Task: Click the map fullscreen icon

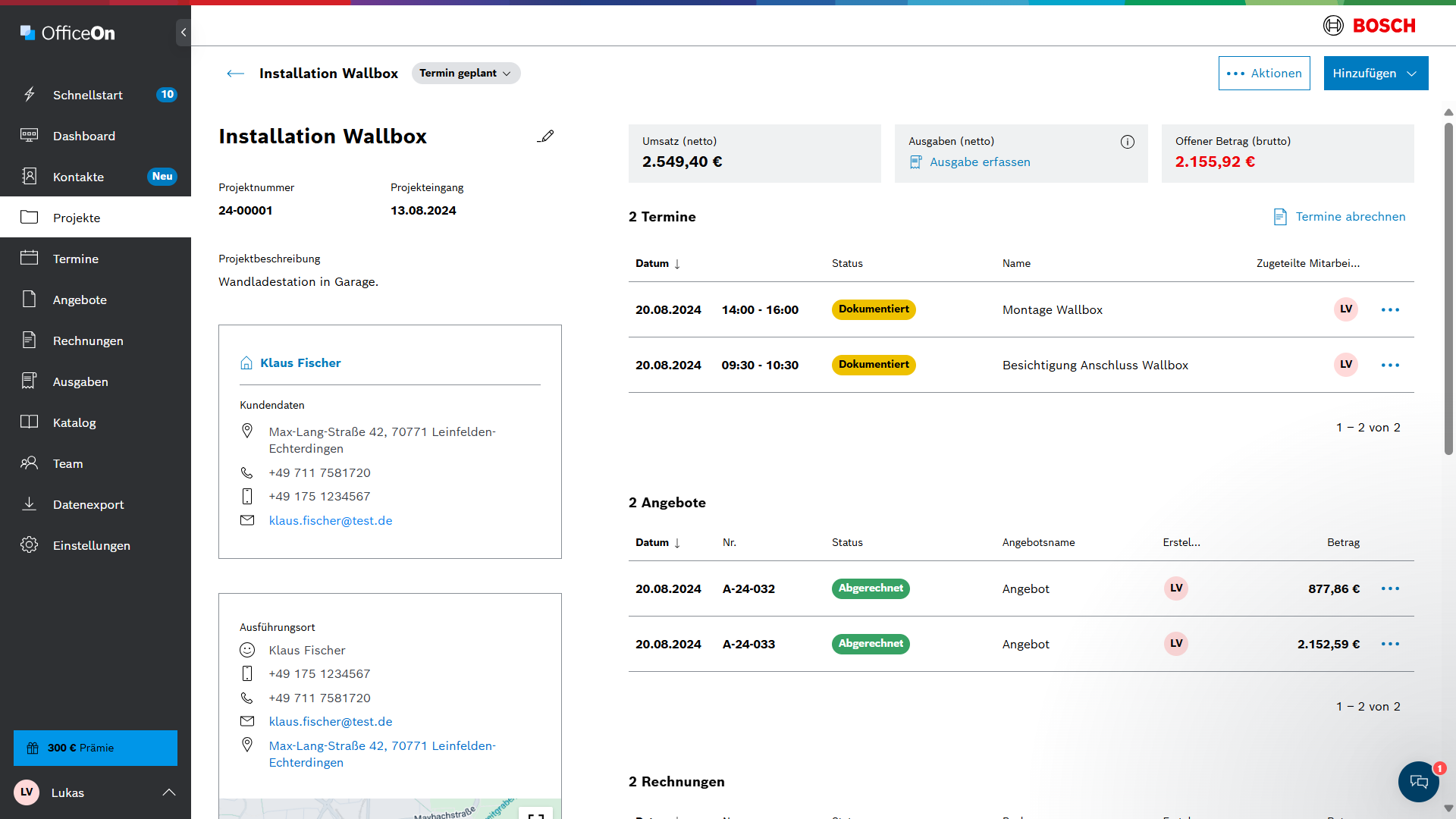Action: pos(536,814)
